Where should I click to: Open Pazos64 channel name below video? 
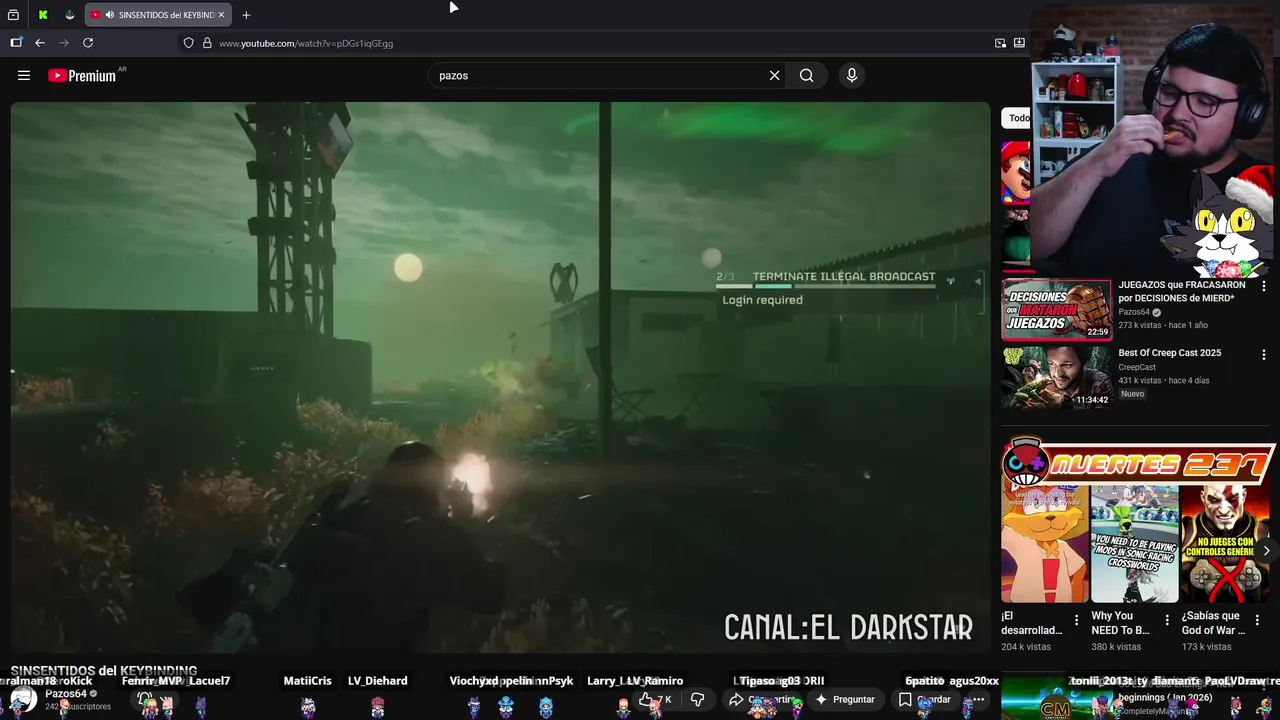pos(66,693)
